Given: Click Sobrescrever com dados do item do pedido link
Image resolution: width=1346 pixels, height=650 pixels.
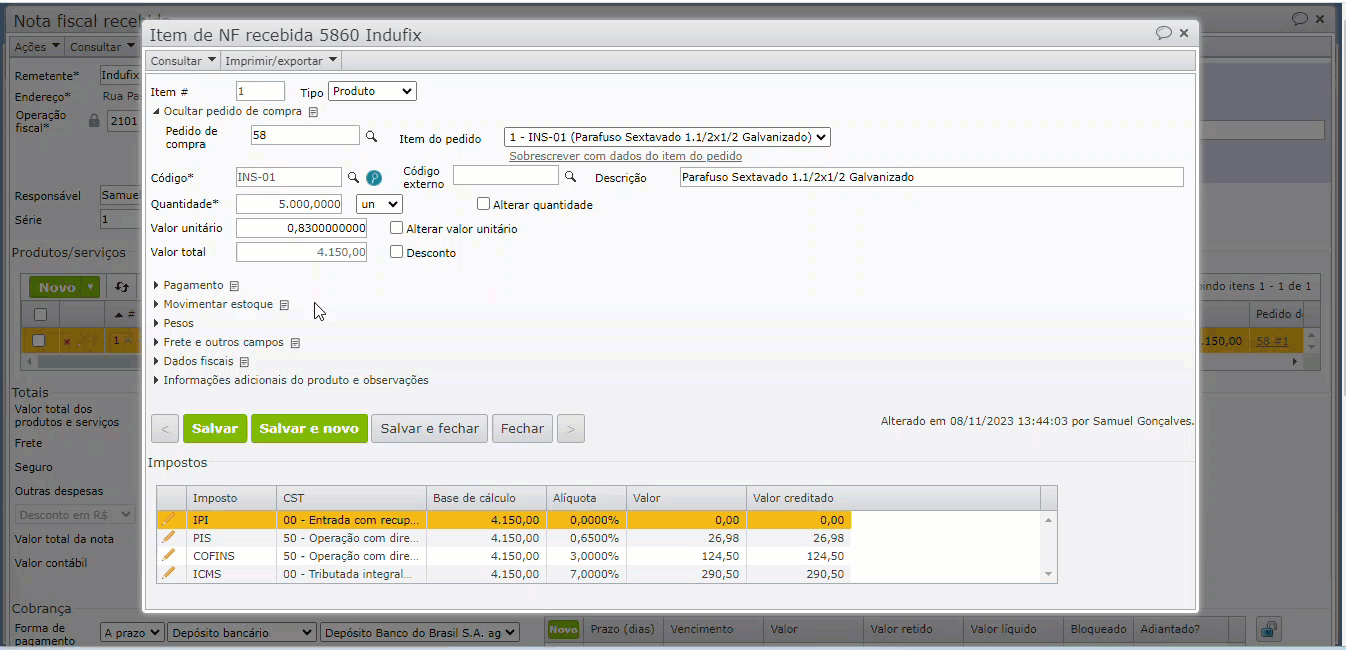Looking at the screenshot, I should tap(625, 156).
